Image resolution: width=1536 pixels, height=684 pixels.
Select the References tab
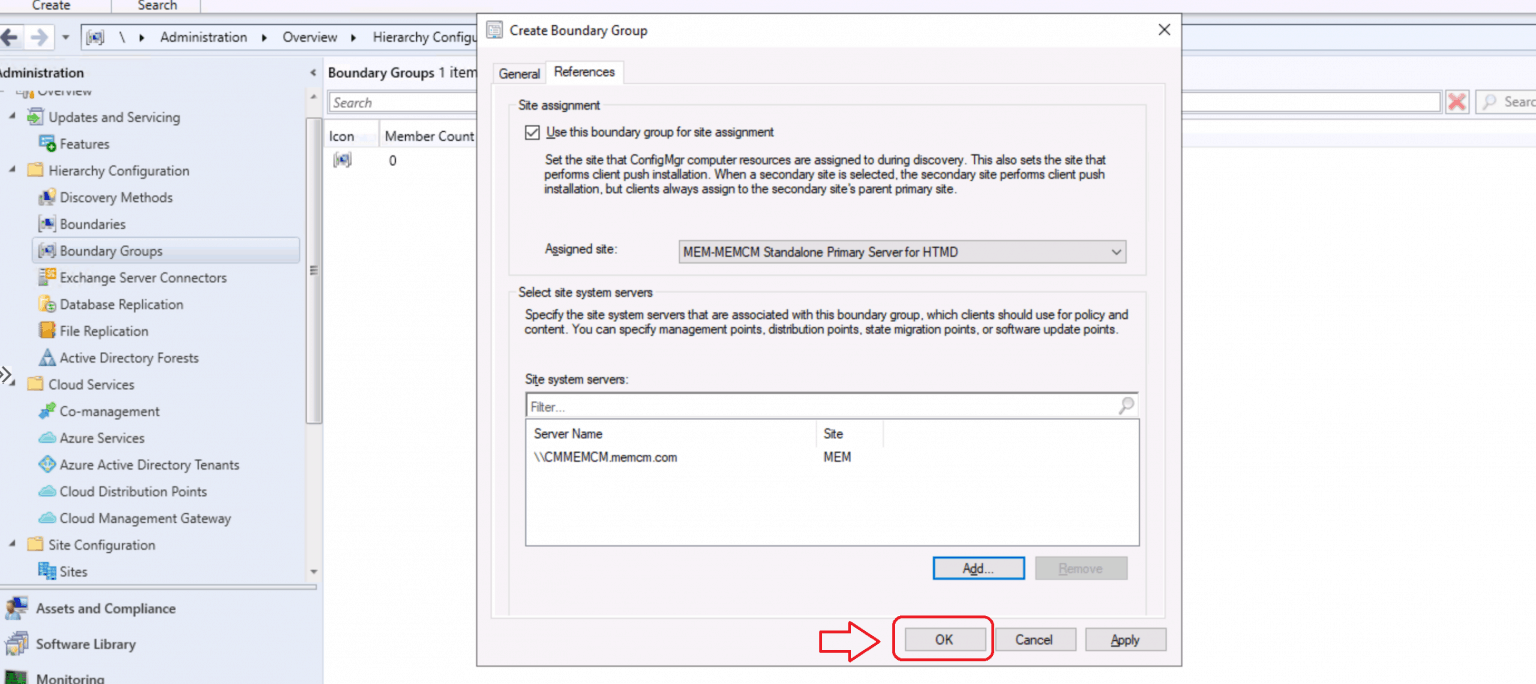[584, 72]
